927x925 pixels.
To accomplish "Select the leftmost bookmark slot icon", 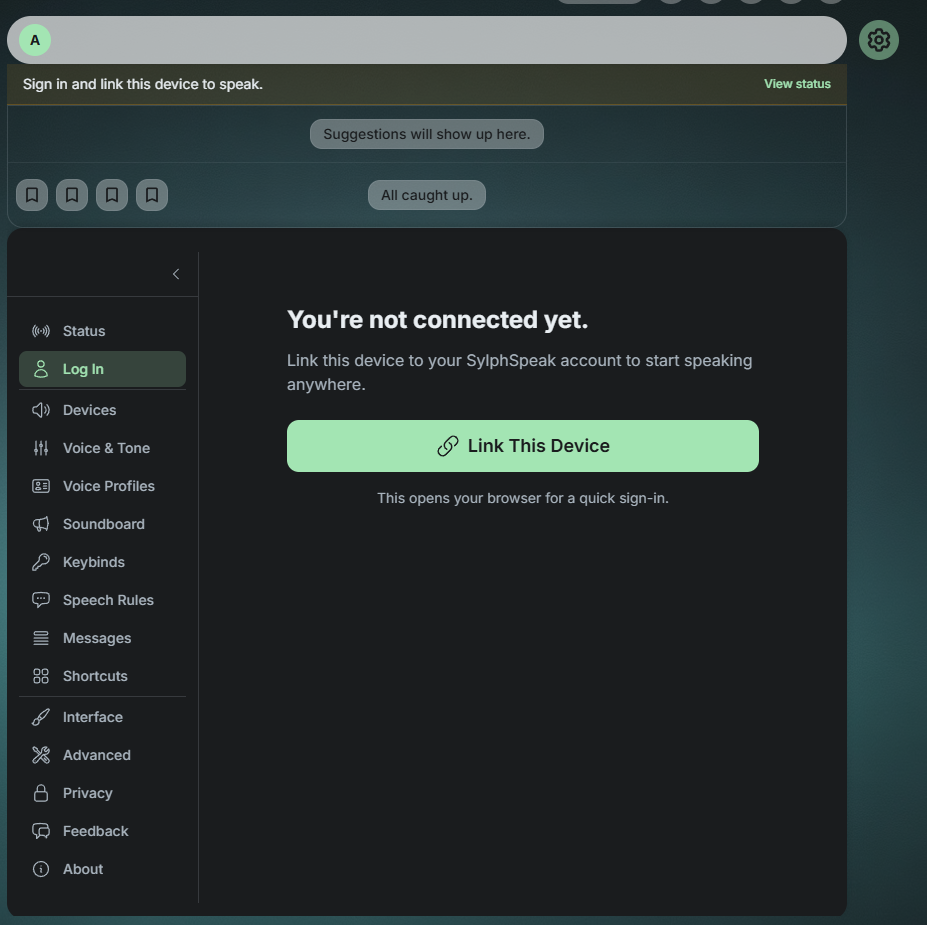I will click(x=32, y=195).
